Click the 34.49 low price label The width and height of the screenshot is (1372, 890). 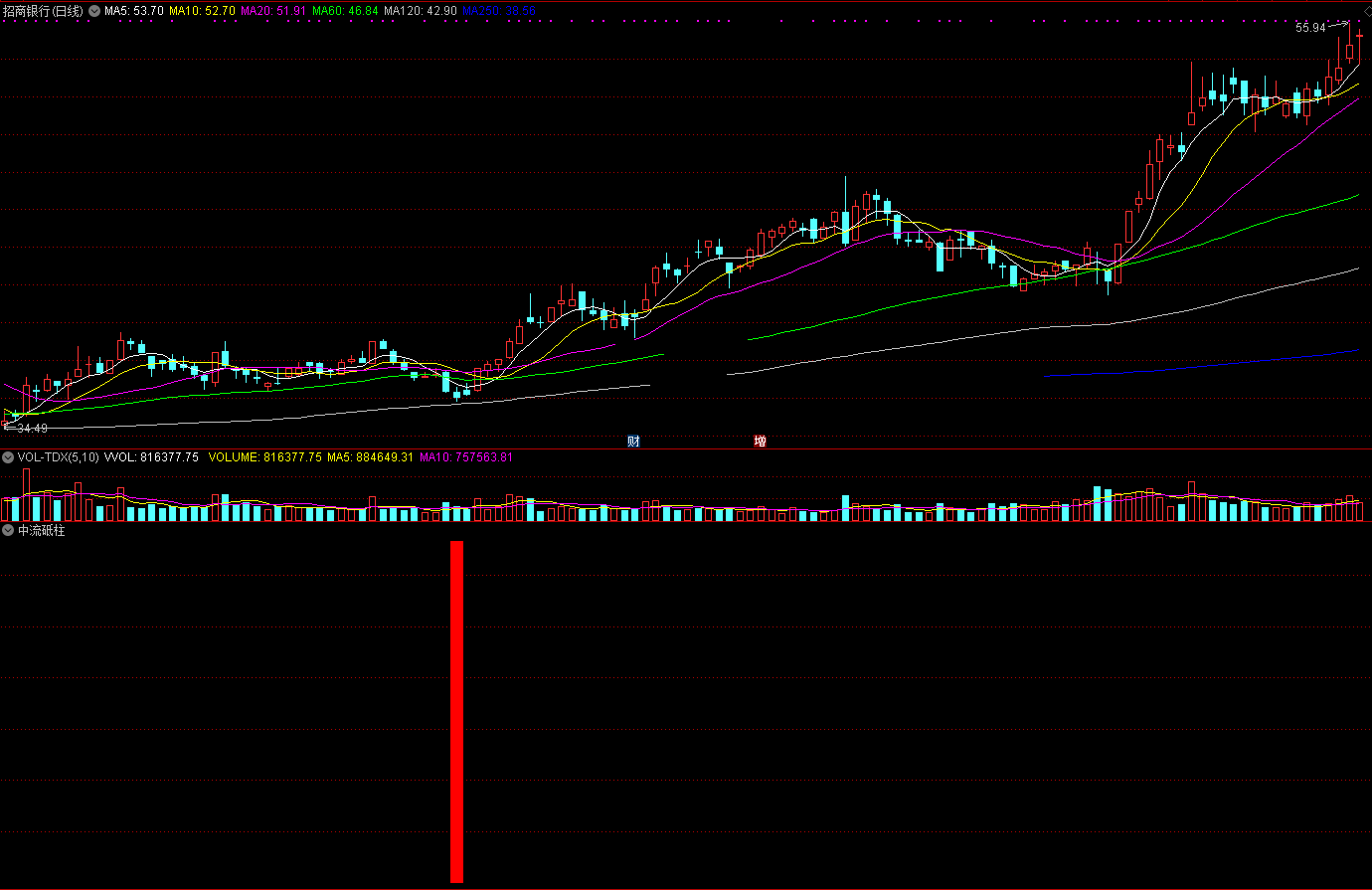pyautogui.click(x=32, y=429)
